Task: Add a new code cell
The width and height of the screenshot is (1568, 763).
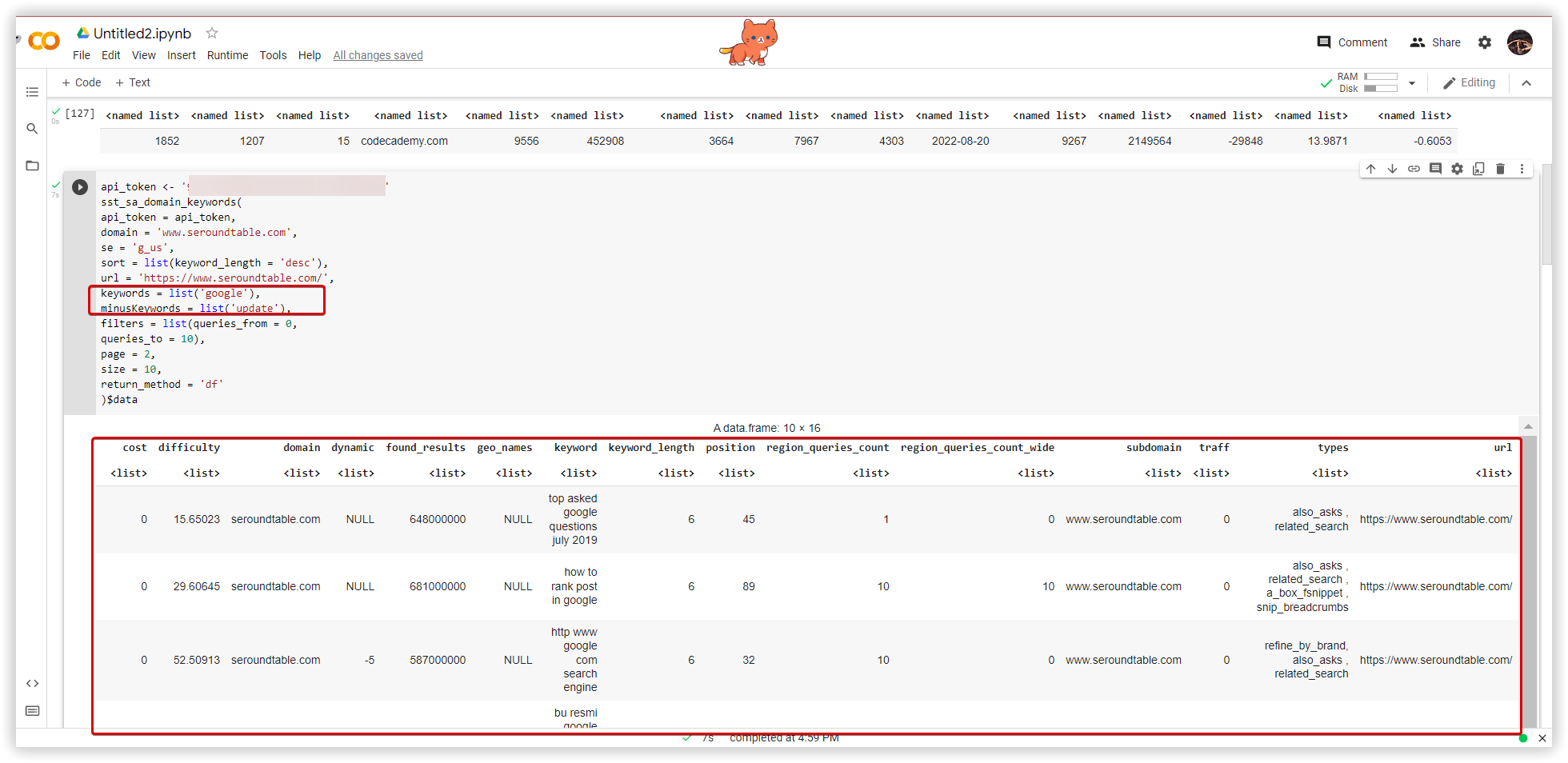Action: click(80, 82)
